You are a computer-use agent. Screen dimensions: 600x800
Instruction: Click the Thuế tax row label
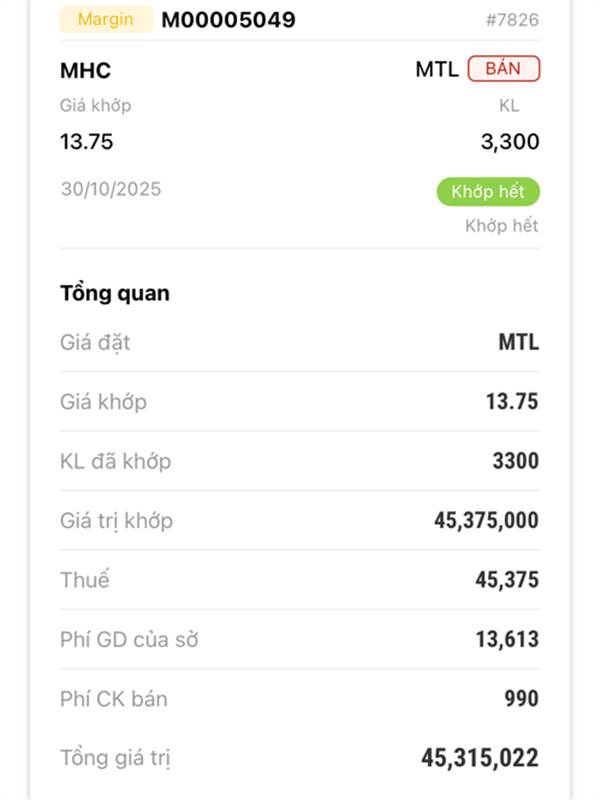[84, 580]
